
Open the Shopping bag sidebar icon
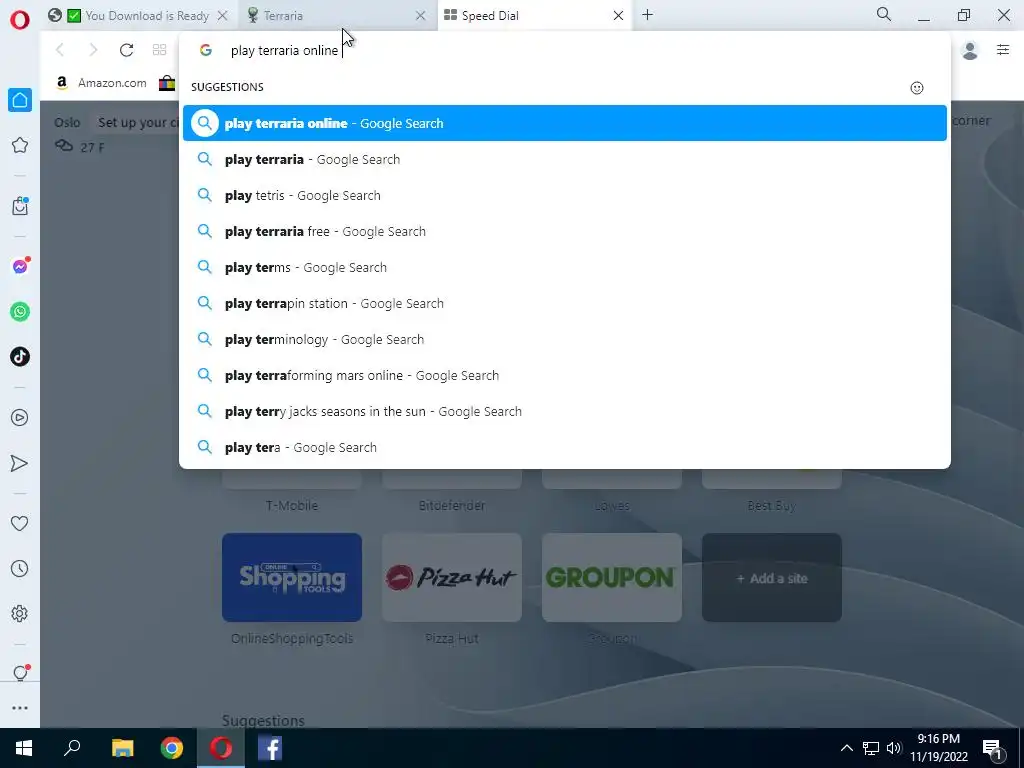tap(20, 206)
